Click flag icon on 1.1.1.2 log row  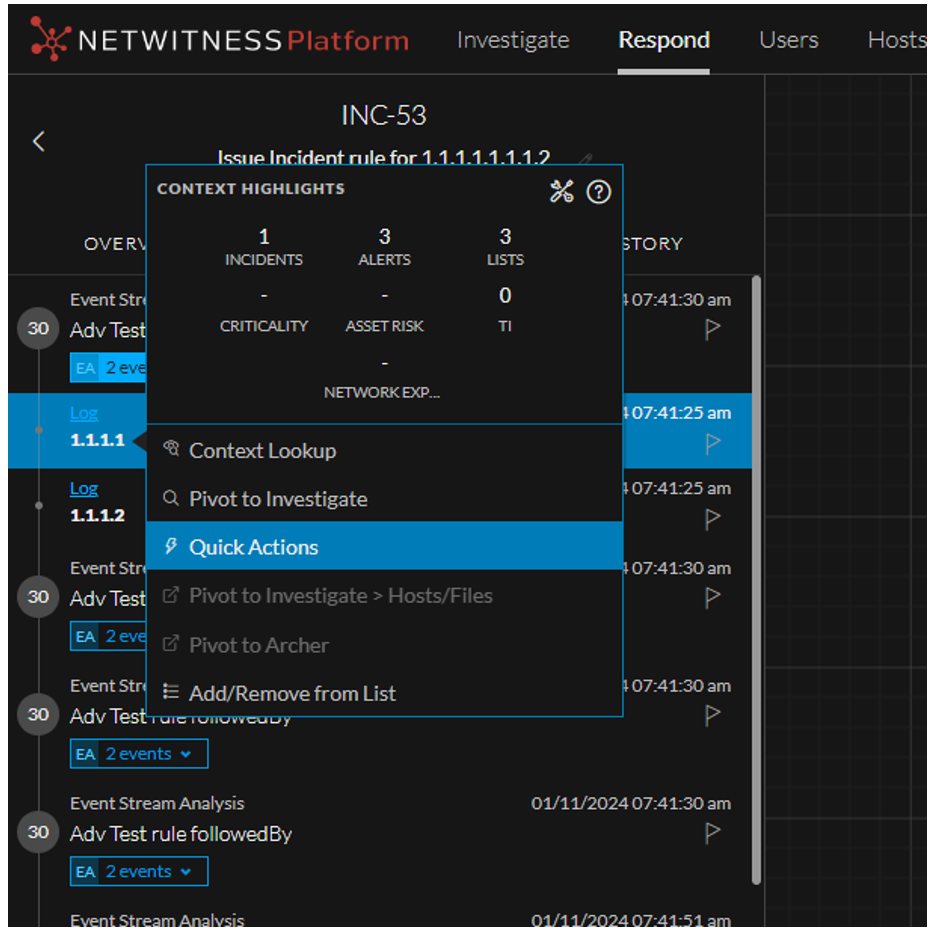point(712,519)
